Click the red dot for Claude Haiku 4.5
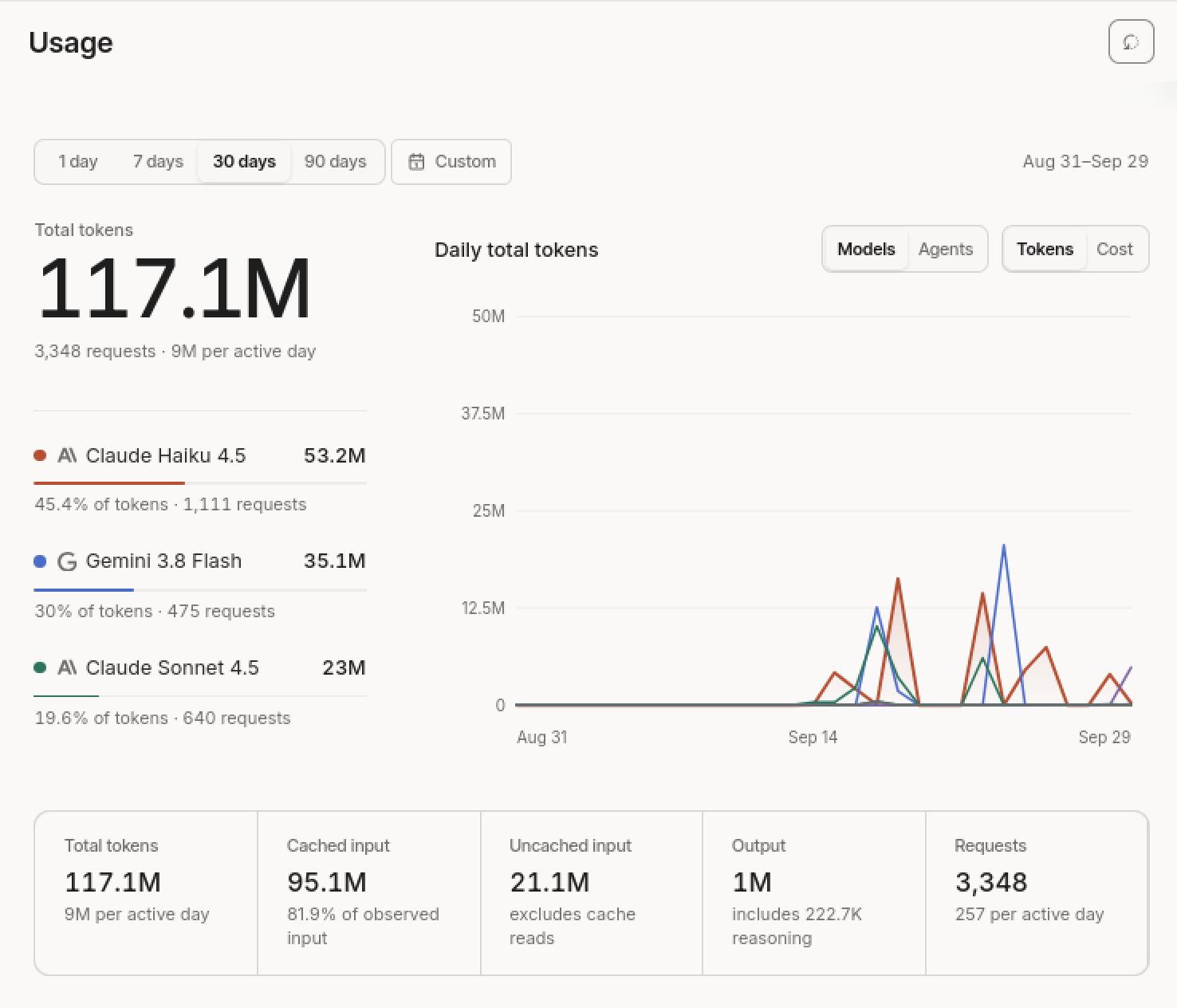This screenshot has height=1008, width=1177. (x=40, y=455)
